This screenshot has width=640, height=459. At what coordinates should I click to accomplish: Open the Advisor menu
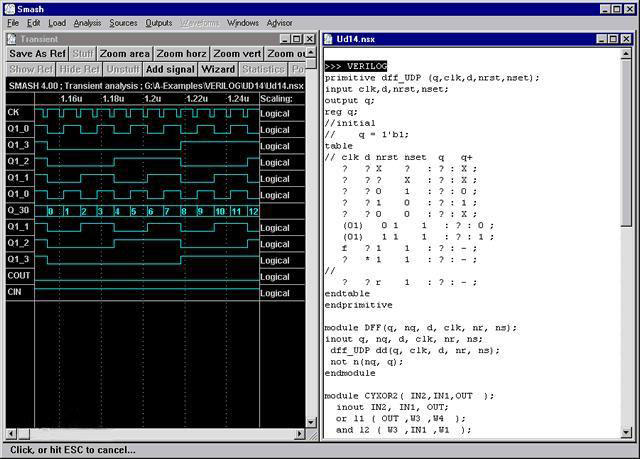click(280, 22)
